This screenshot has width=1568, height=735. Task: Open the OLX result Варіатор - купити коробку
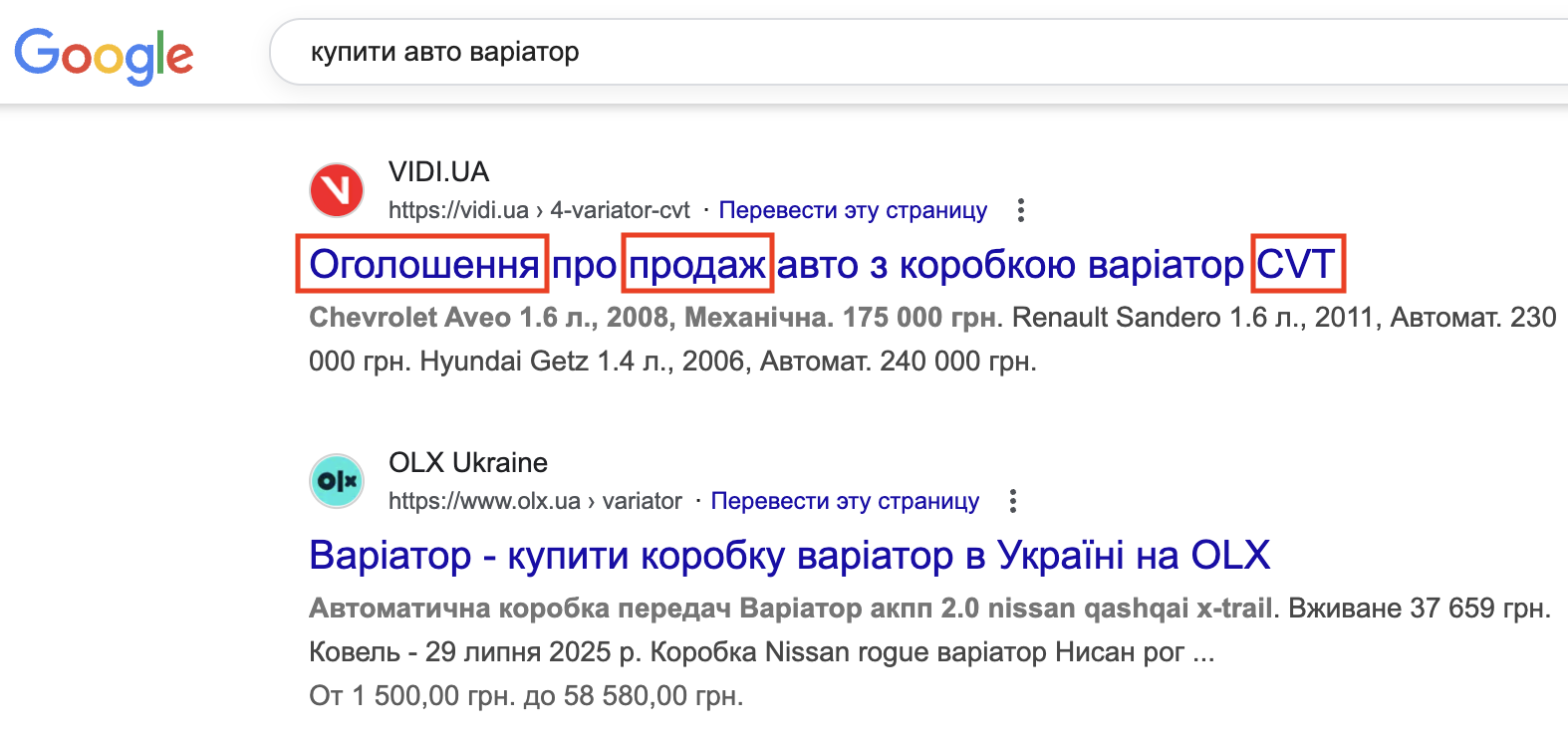pyautogui.click(x=789, y=555)
